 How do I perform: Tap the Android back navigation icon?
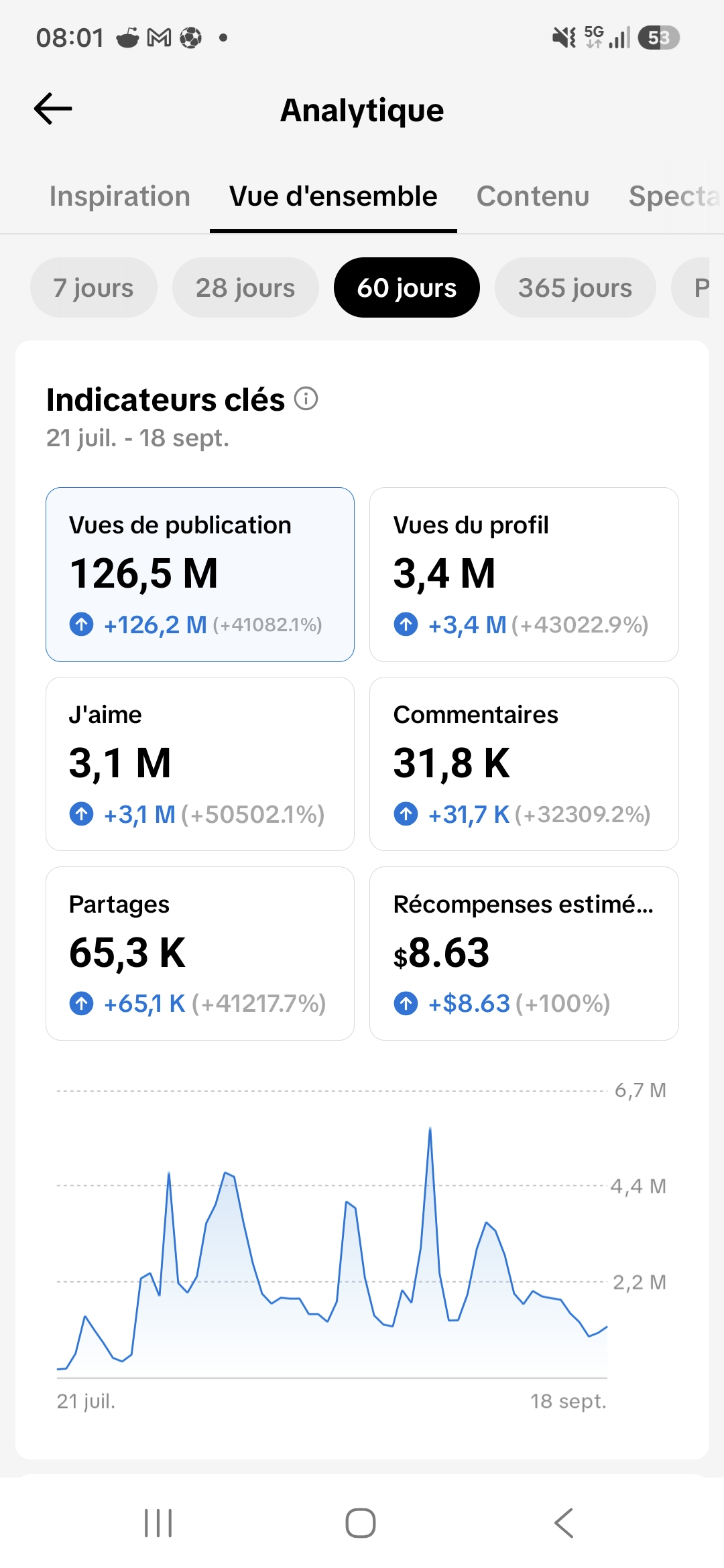564,1523
